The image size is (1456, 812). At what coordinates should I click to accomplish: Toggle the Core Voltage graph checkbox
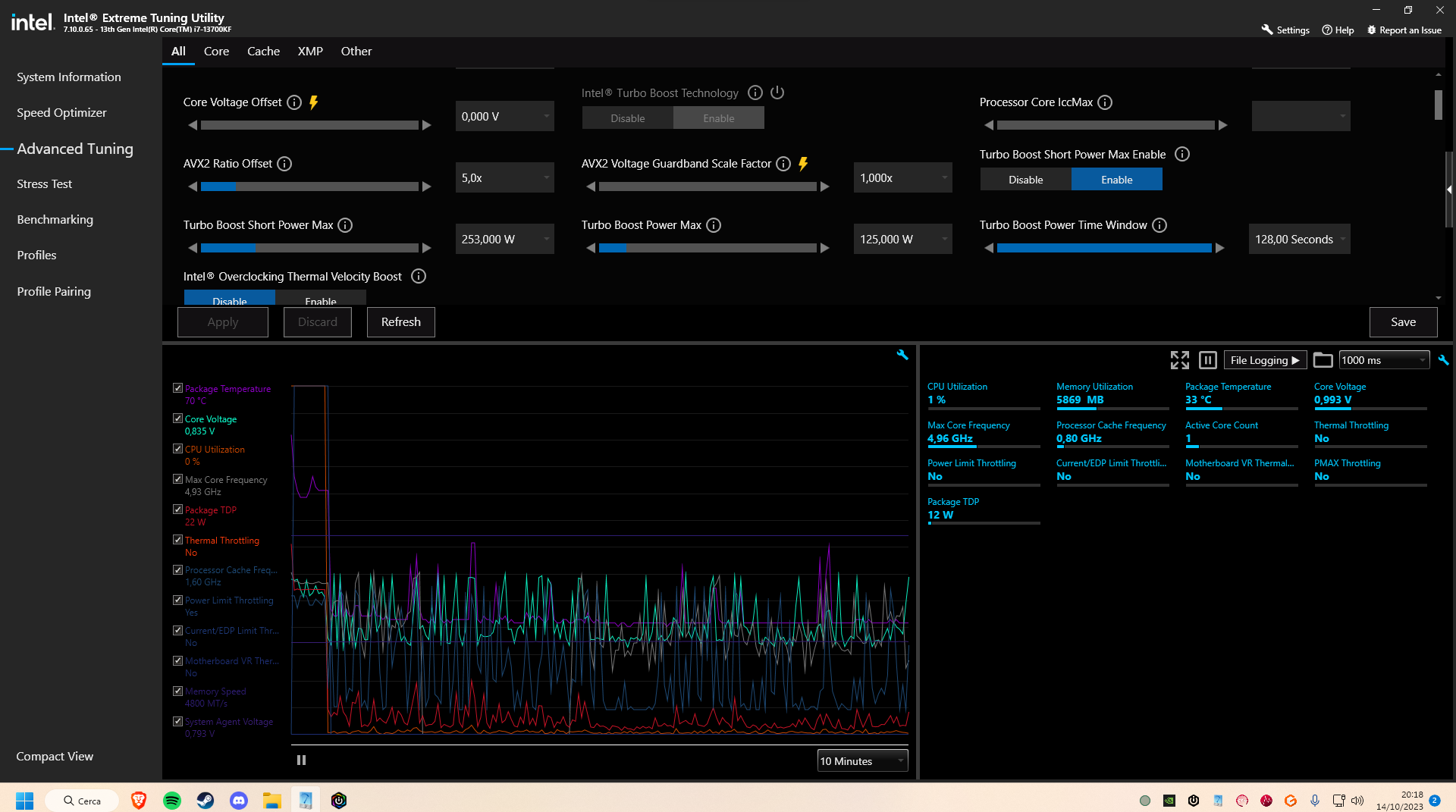coord(177,419)
